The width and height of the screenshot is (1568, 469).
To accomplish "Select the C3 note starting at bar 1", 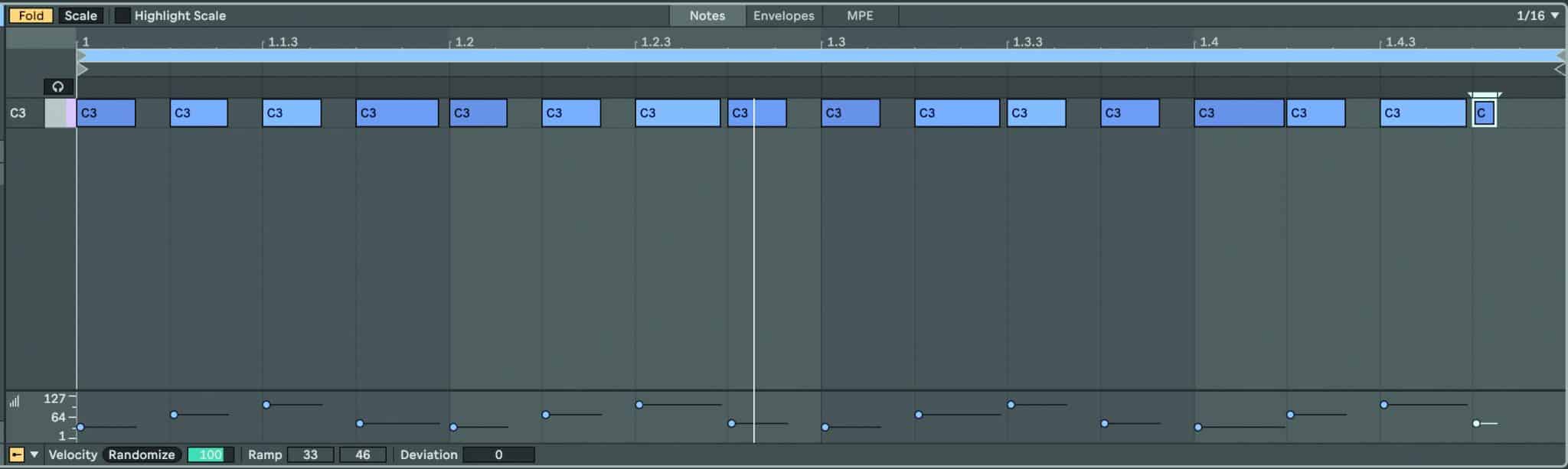I will coord(106,112).
